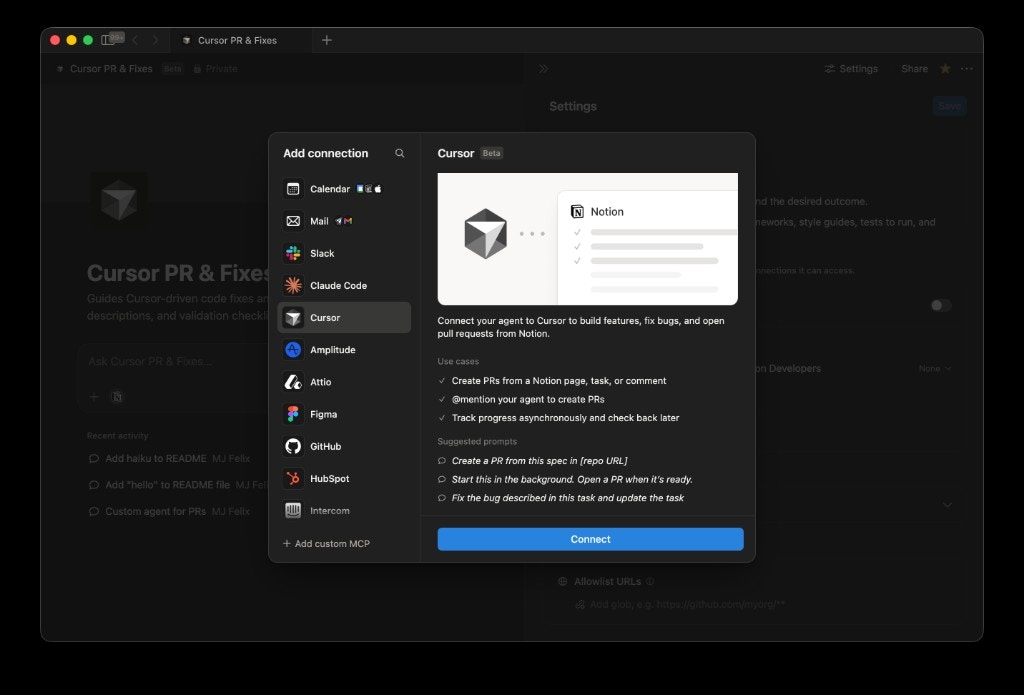This screenshot has width=1024, height=695.
Task: Click the expand-sidebar double chevron
Action: pyautogui.click(x=543, y=69)
